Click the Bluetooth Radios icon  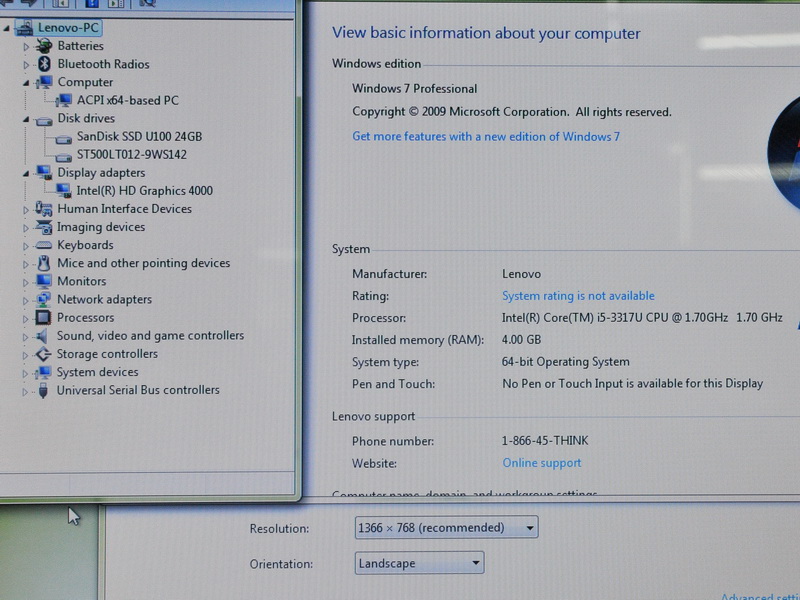[x=44, y=64]
